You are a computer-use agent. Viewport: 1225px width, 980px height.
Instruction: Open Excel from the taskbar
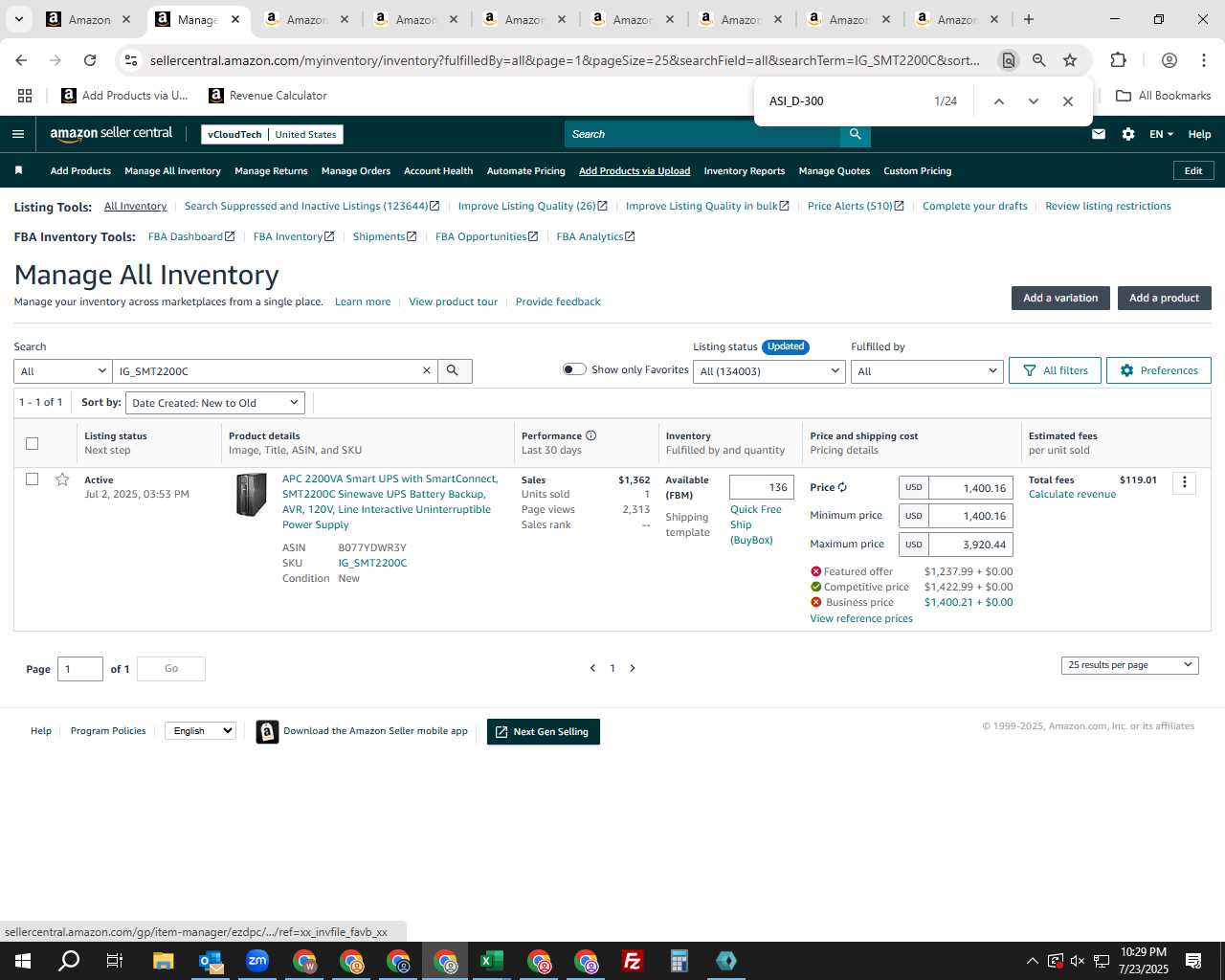coord(492,961)
